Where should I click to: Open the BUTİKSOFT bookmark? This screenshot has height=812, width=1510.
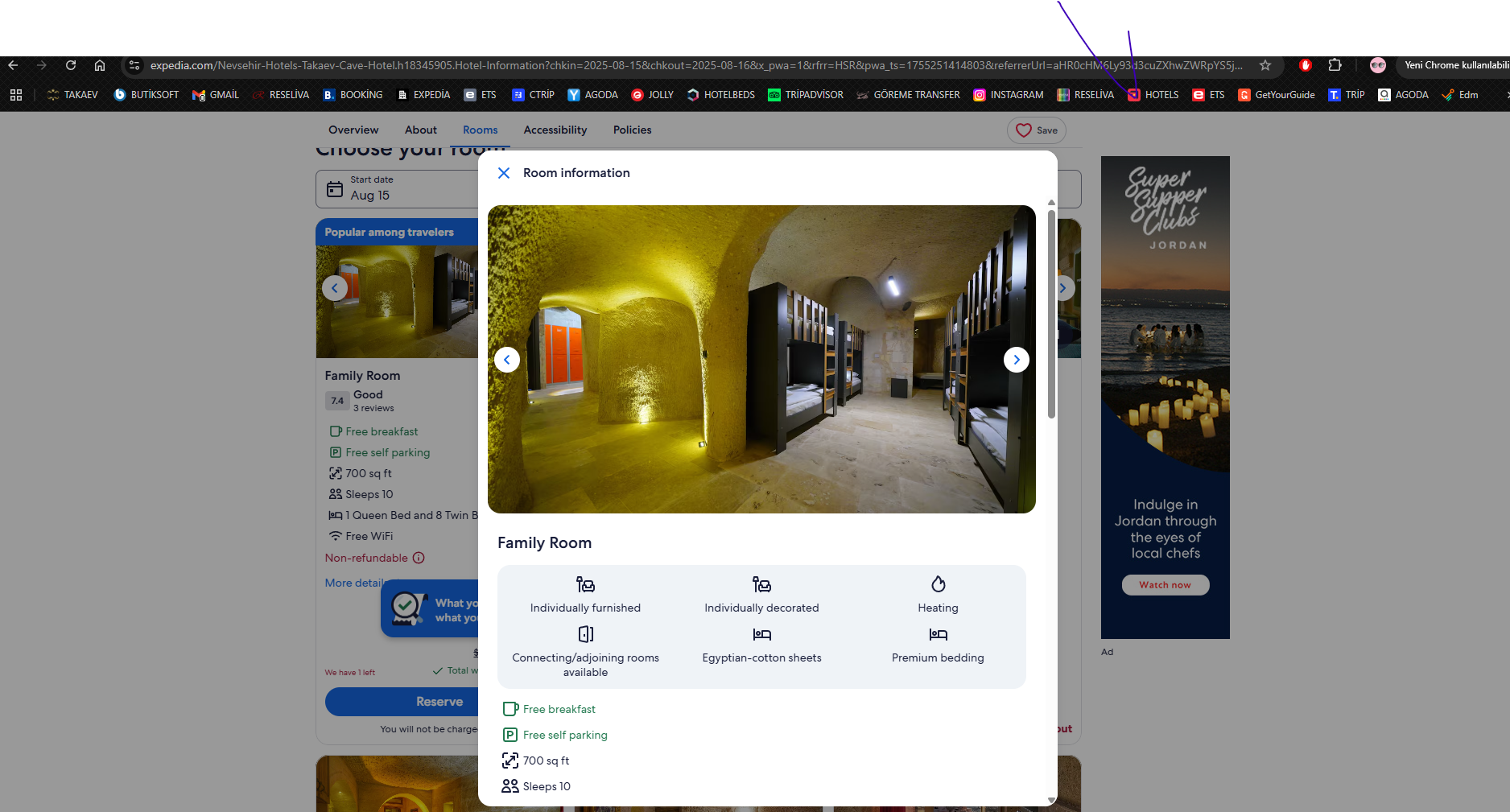[146, 95]
